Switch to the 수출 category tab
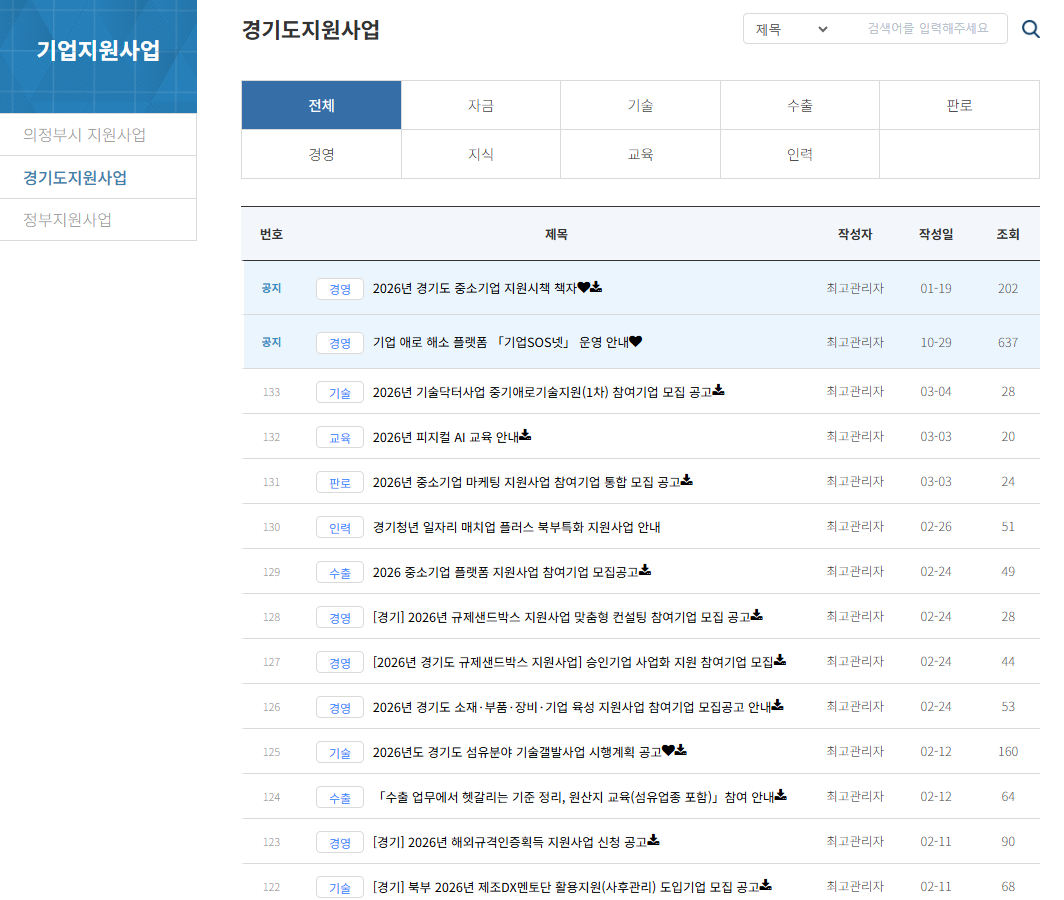The image size is (1064, 900). tap(800, 105)
